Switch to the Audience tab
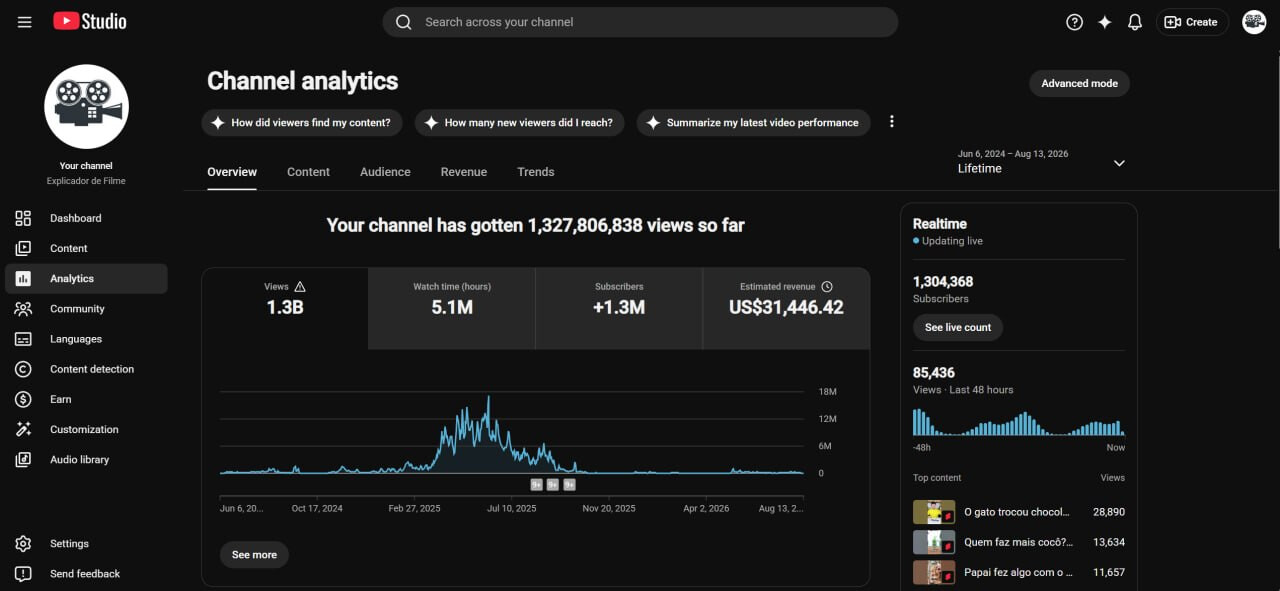Screen dimensions: 1280x591 (385, 172)
